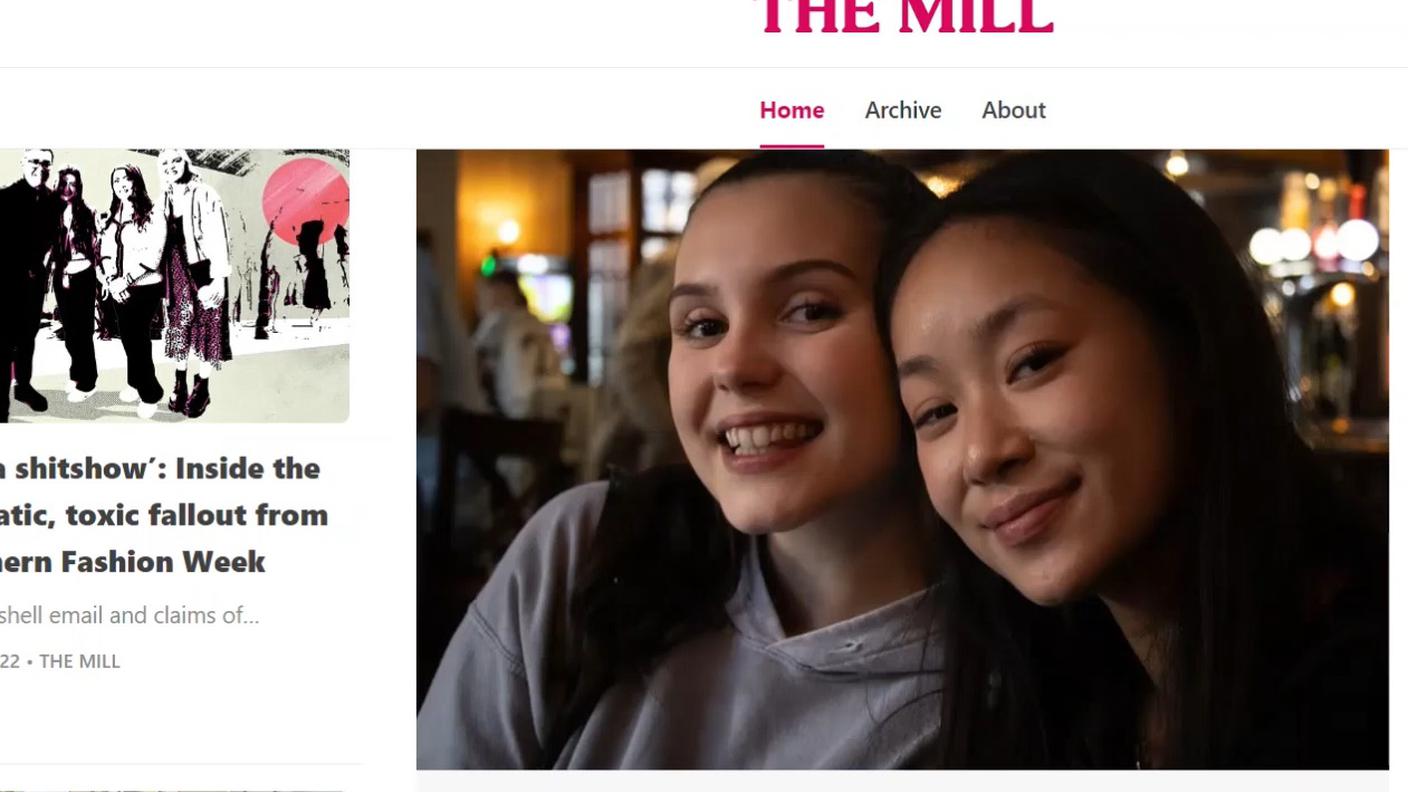Select THE MILL byline under the article
This screenshot has width=1408, height=792.
[79, 661]
